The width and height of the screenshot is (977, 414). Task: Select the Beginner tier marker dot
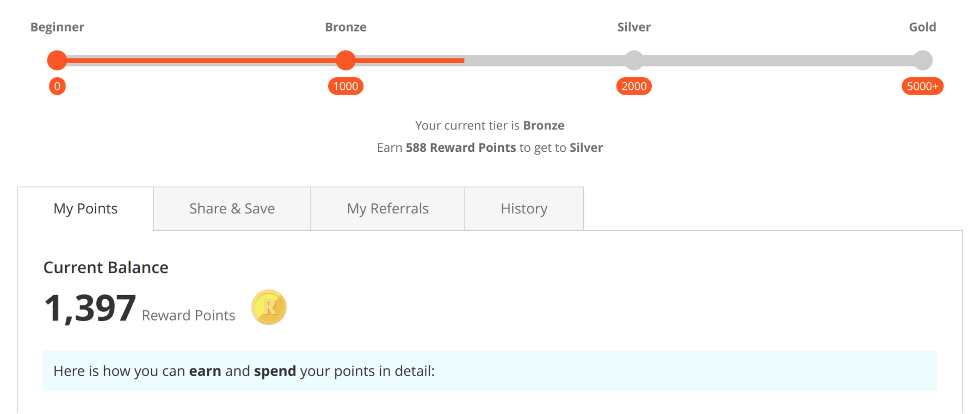coord(57,60)
